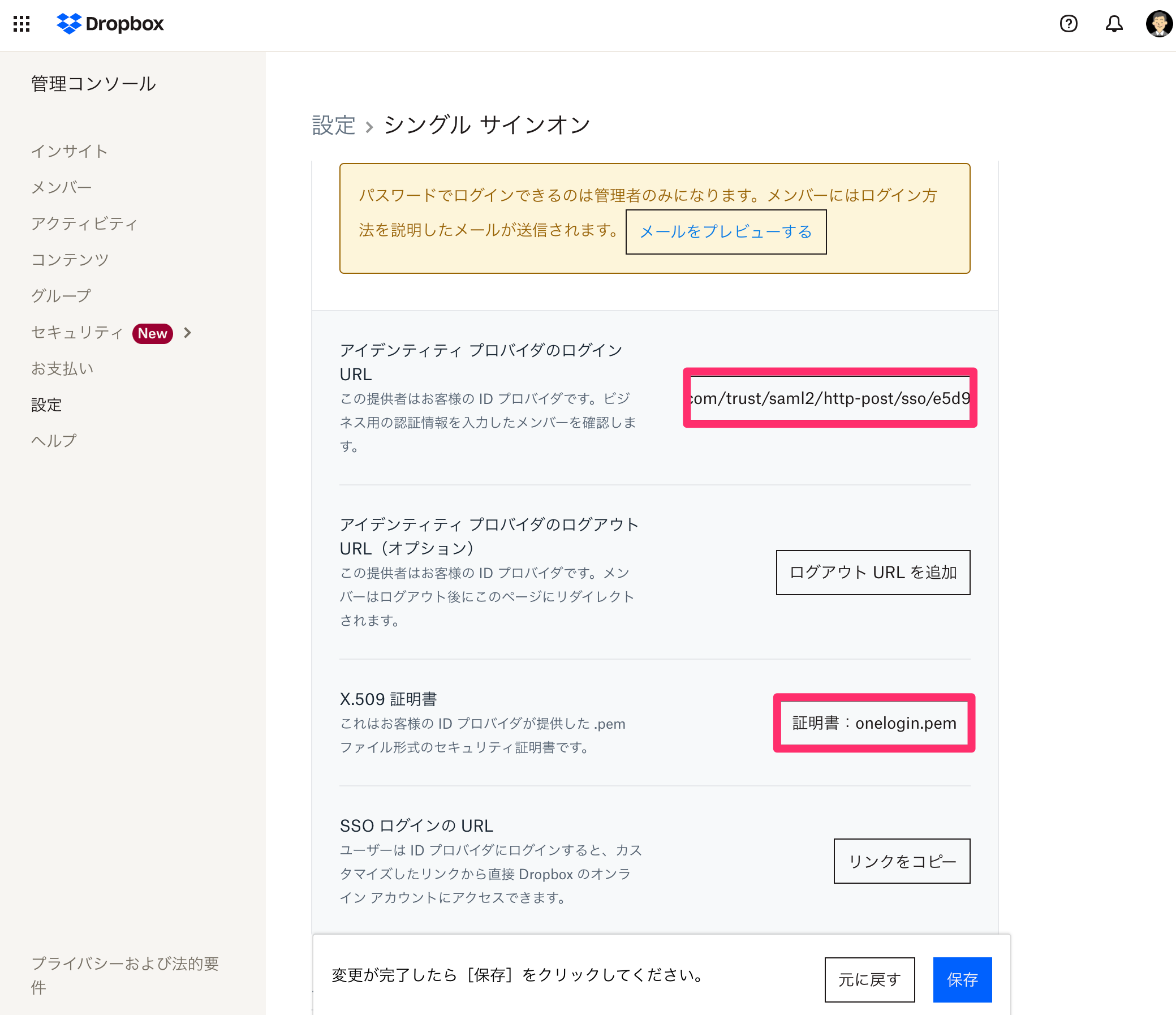Click the 証明書：onelogin.pem button
Image resolution: width=1176 pixels, height=1015 pixels.
[874, 722]
